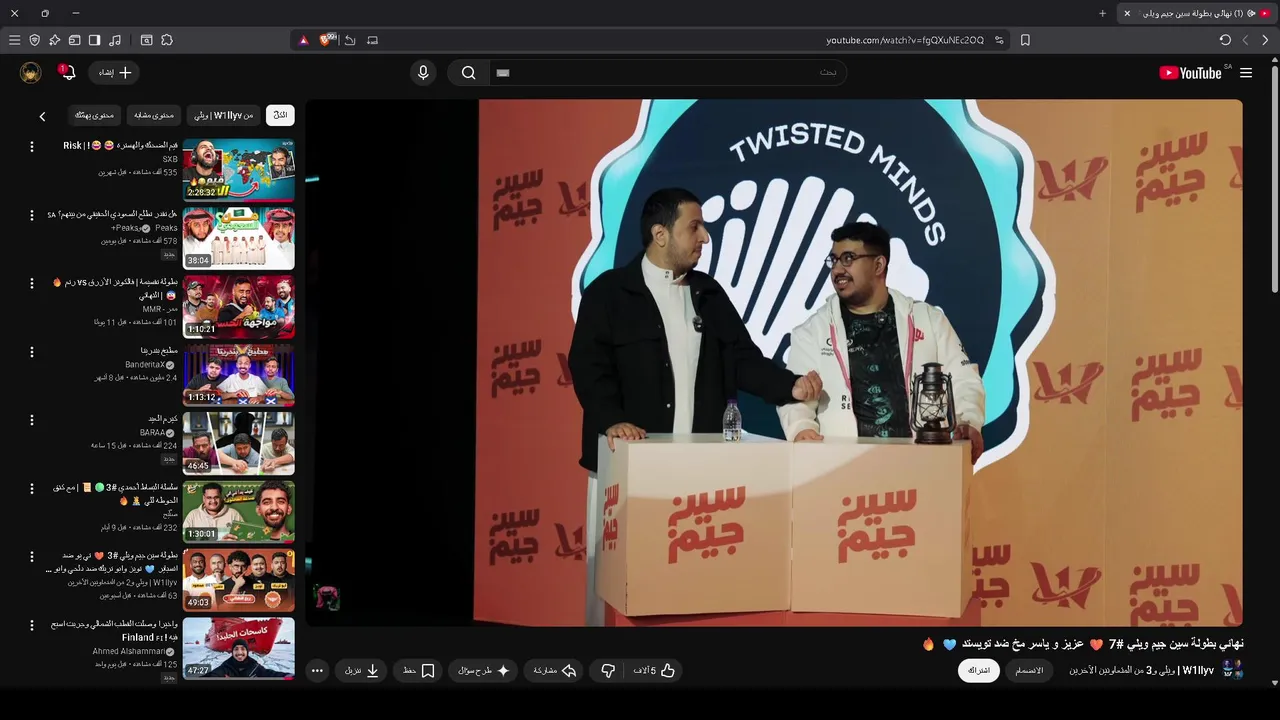
Task: Go to YouTube home via logo
Action: click(1190, 73)
